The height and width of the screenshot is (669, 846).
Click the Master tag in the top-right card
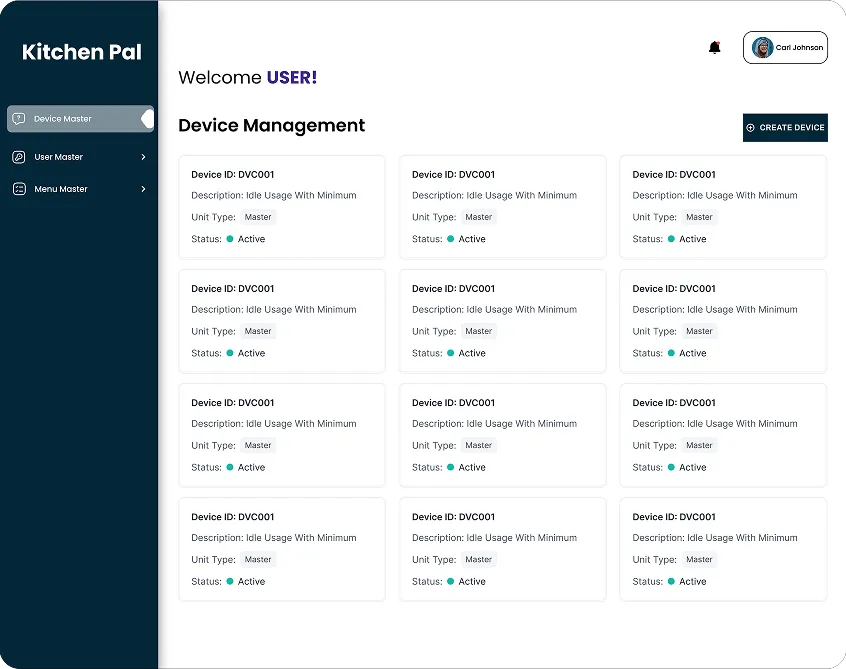(x=699, y=217)
